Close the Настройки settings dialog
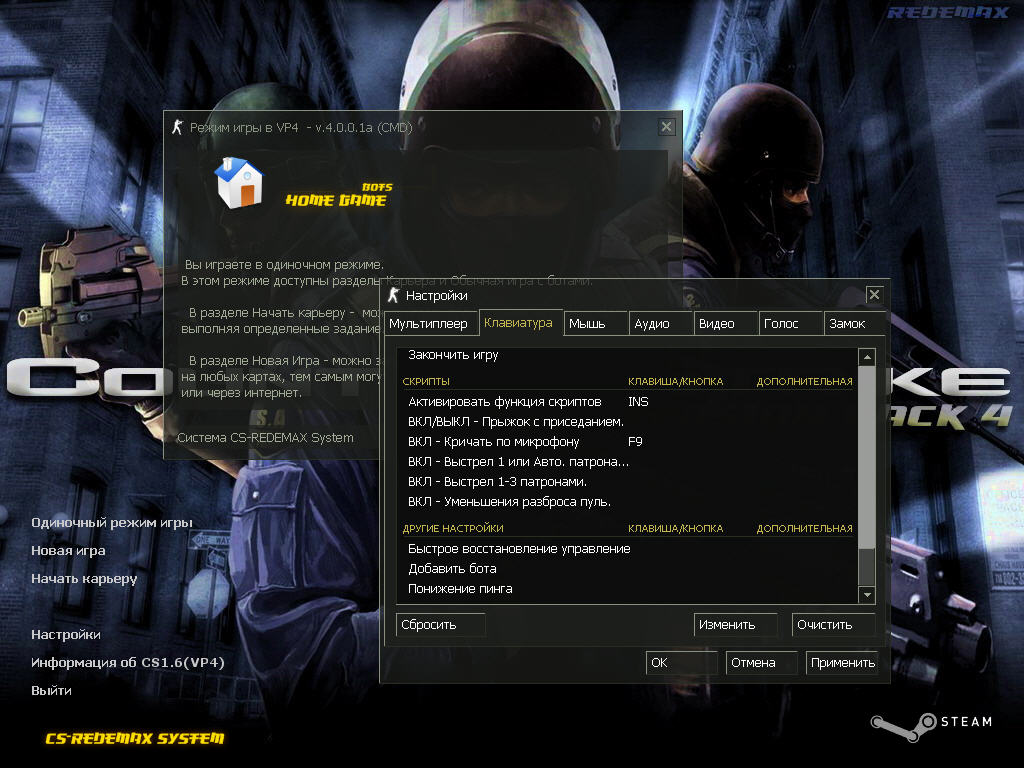The width and height of the screenshot is (1024, 768). tap(874, 295)
